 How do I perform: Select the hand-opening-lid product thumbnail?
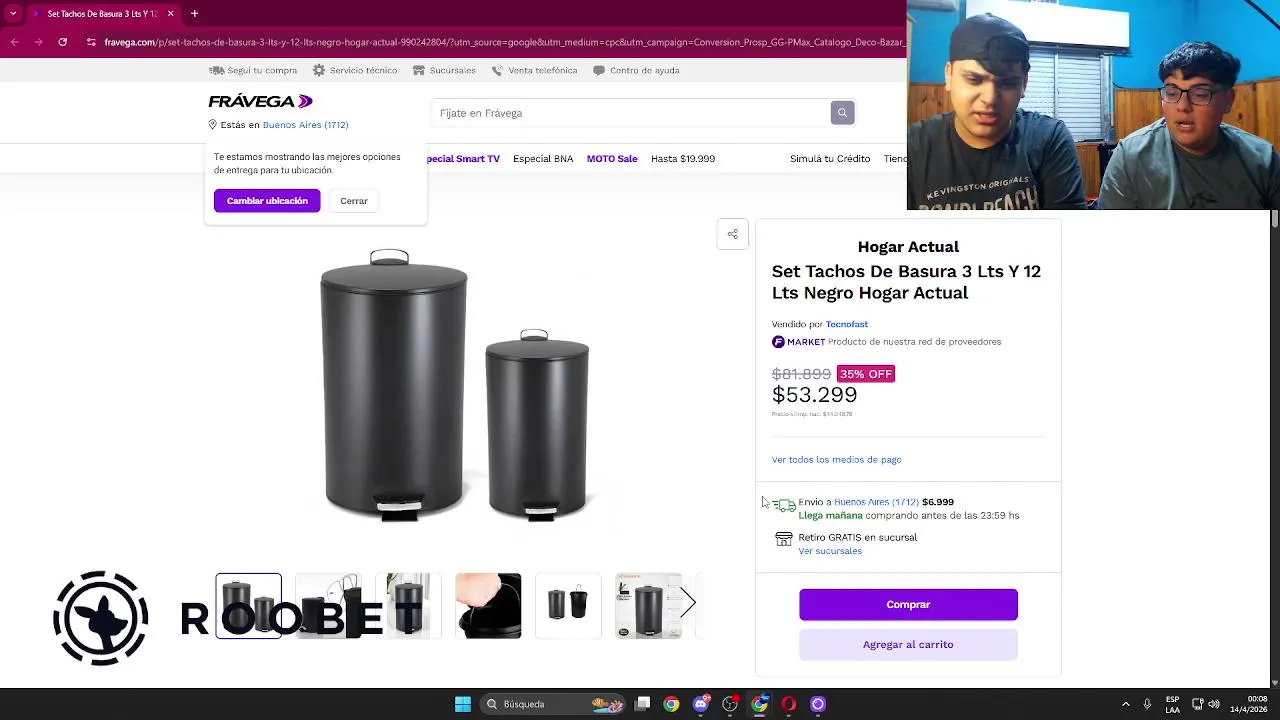click(488, 606)
